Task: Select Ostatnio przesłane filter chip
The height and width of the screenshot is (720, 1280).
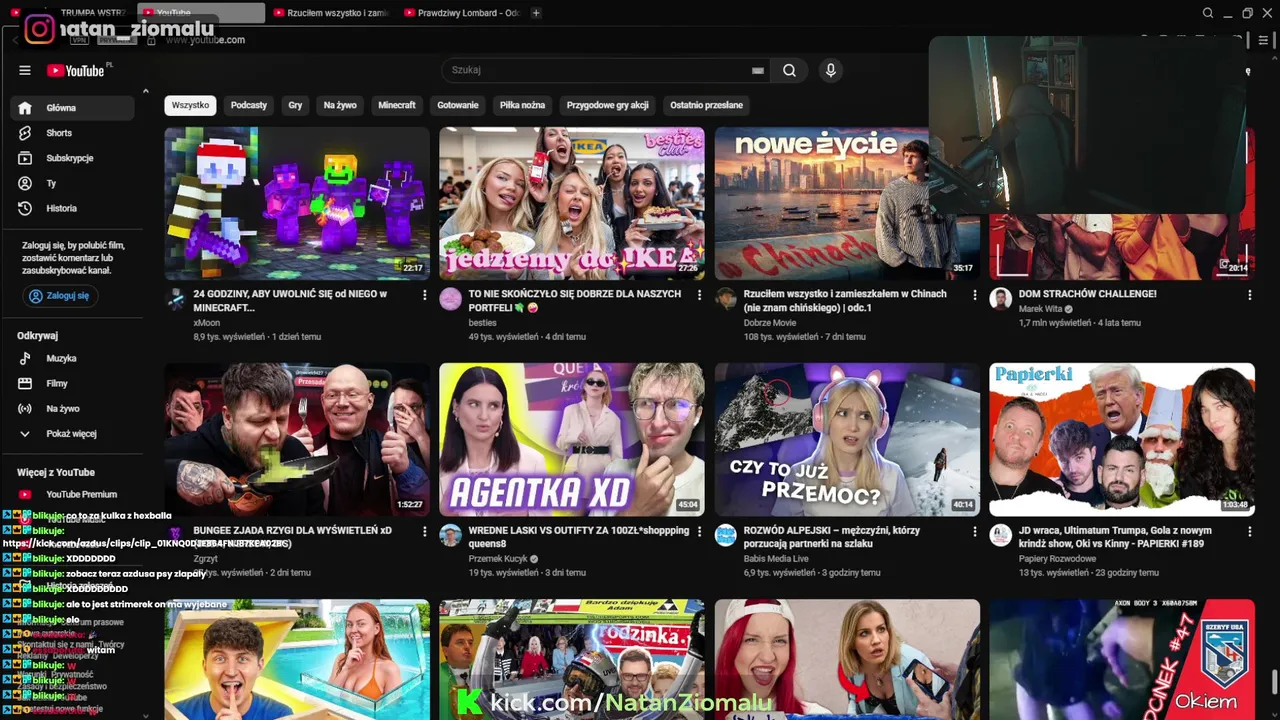Action: (x=707, y=105)
